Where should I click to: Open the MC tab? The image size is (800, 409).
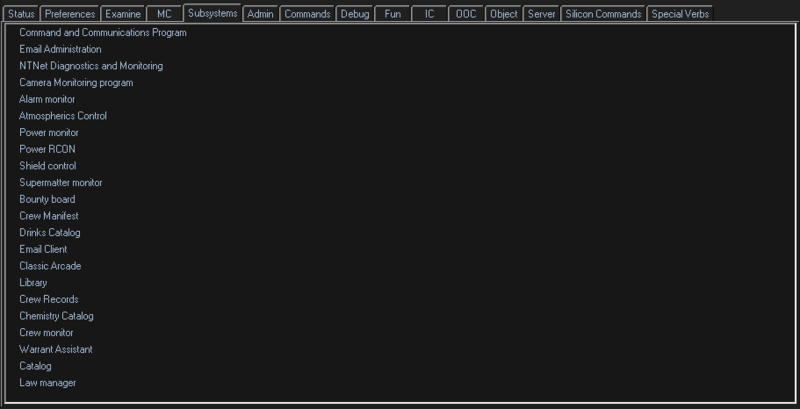point(164,14)
